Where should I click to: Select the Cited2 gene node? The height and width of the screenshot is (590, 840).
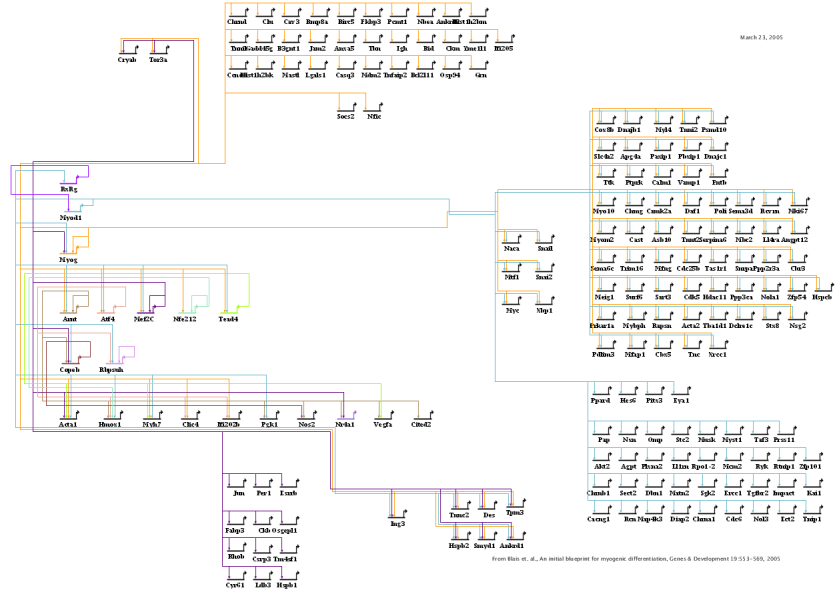click(x=421, y=425)
